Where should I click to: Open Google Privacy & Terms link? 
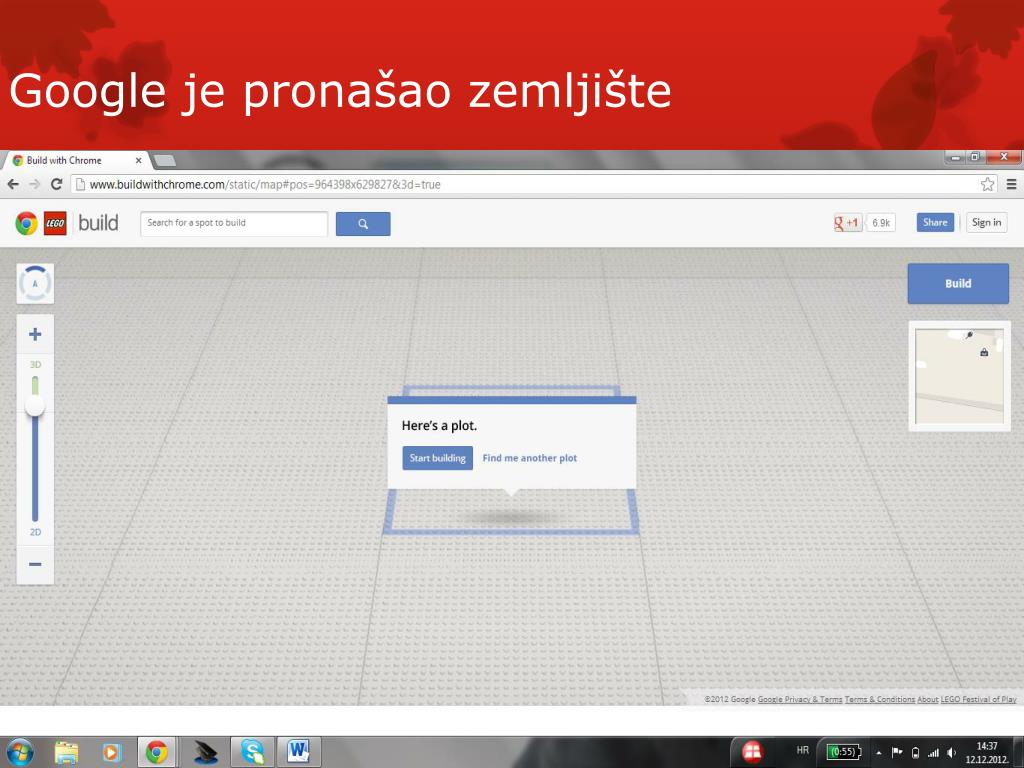pyautogui.click(x=800, y=699)
